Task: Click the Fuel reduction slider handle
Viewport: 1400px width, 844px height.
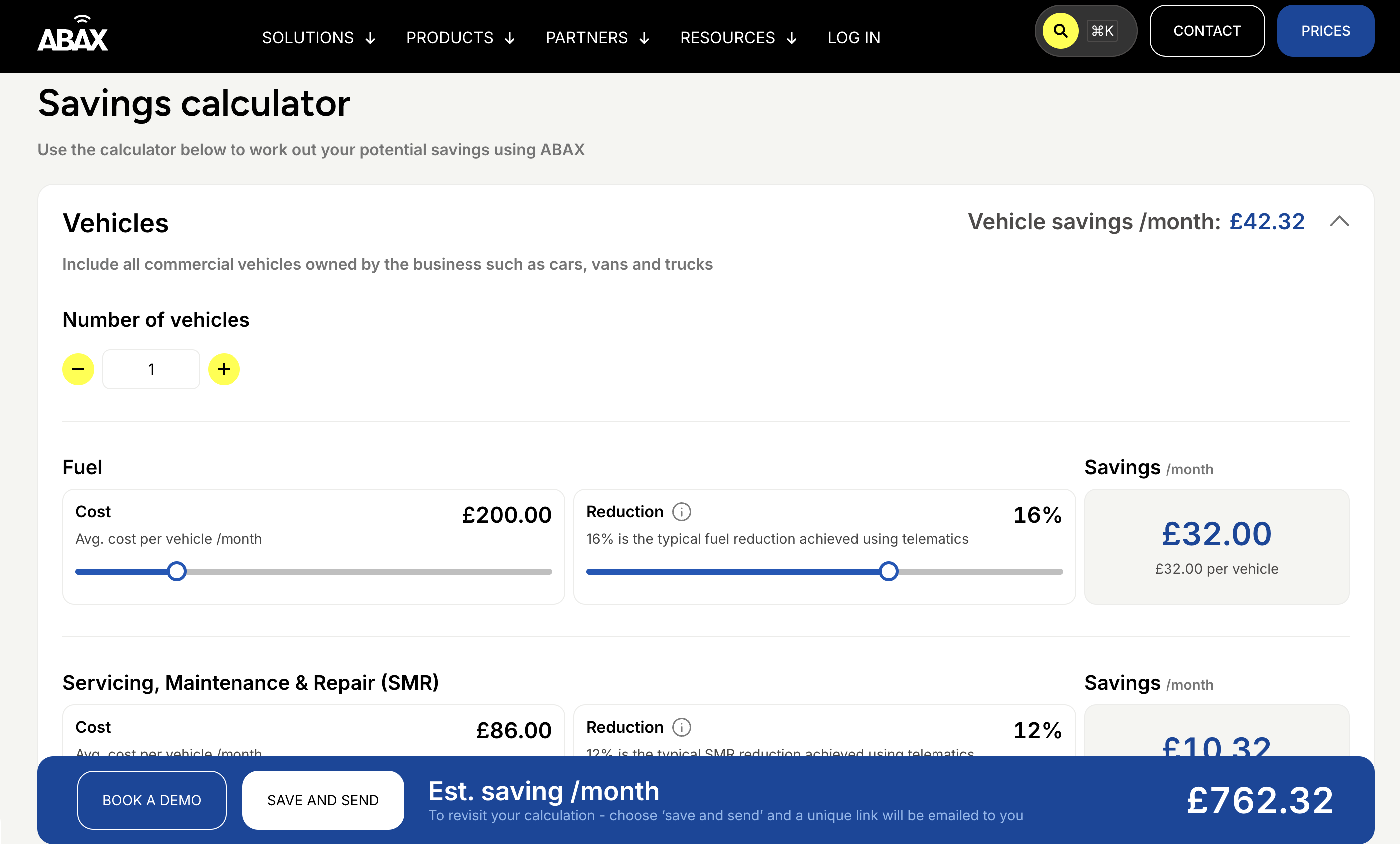Action: tap(888, 571)
